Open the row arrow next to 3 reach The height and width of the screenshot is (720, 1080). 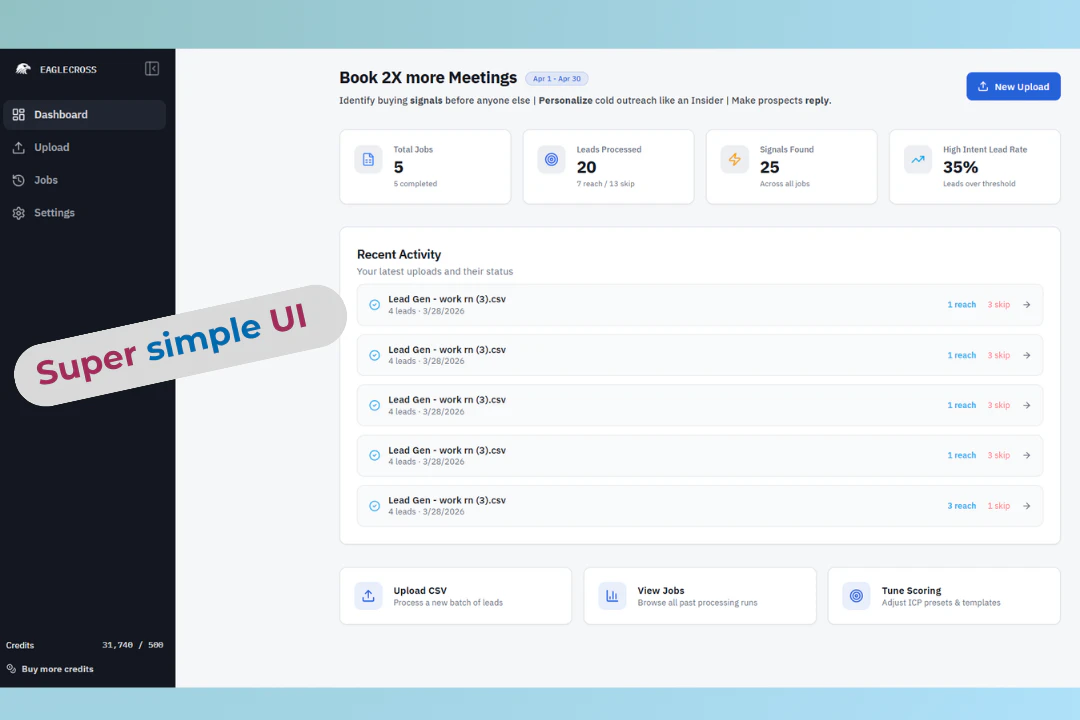[x=1026, y=506]
